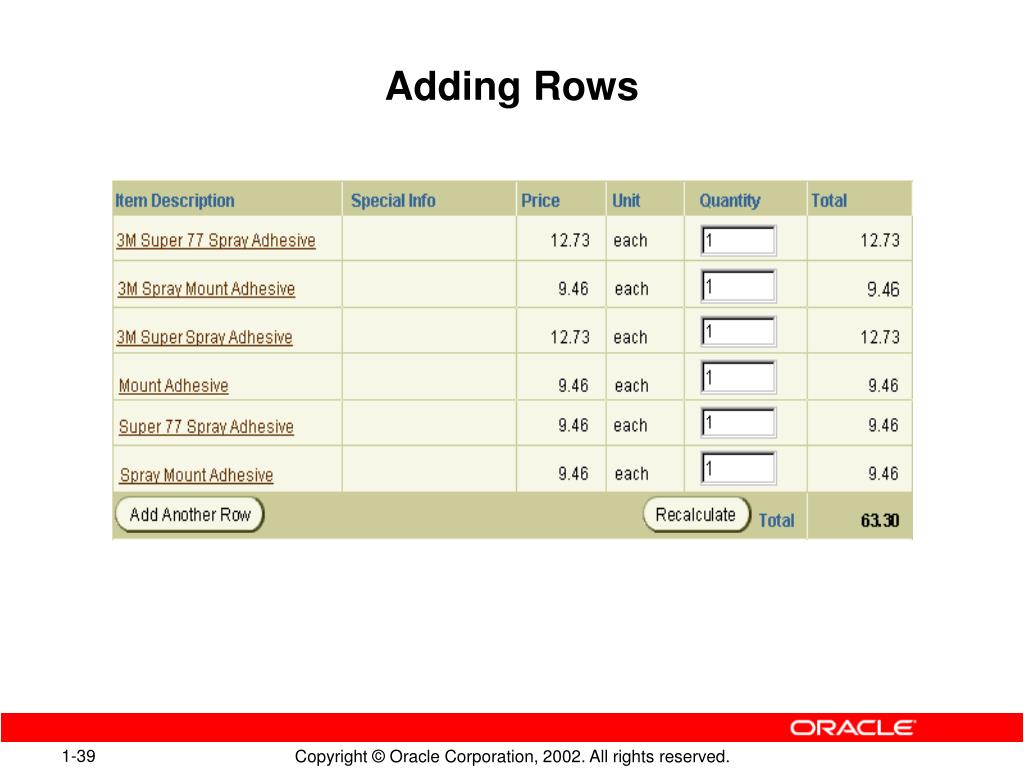The height and width of the screenshot is (768, 1024).
Task: Click the Oracle copyright notice text
Action: (x=512, y=756)
